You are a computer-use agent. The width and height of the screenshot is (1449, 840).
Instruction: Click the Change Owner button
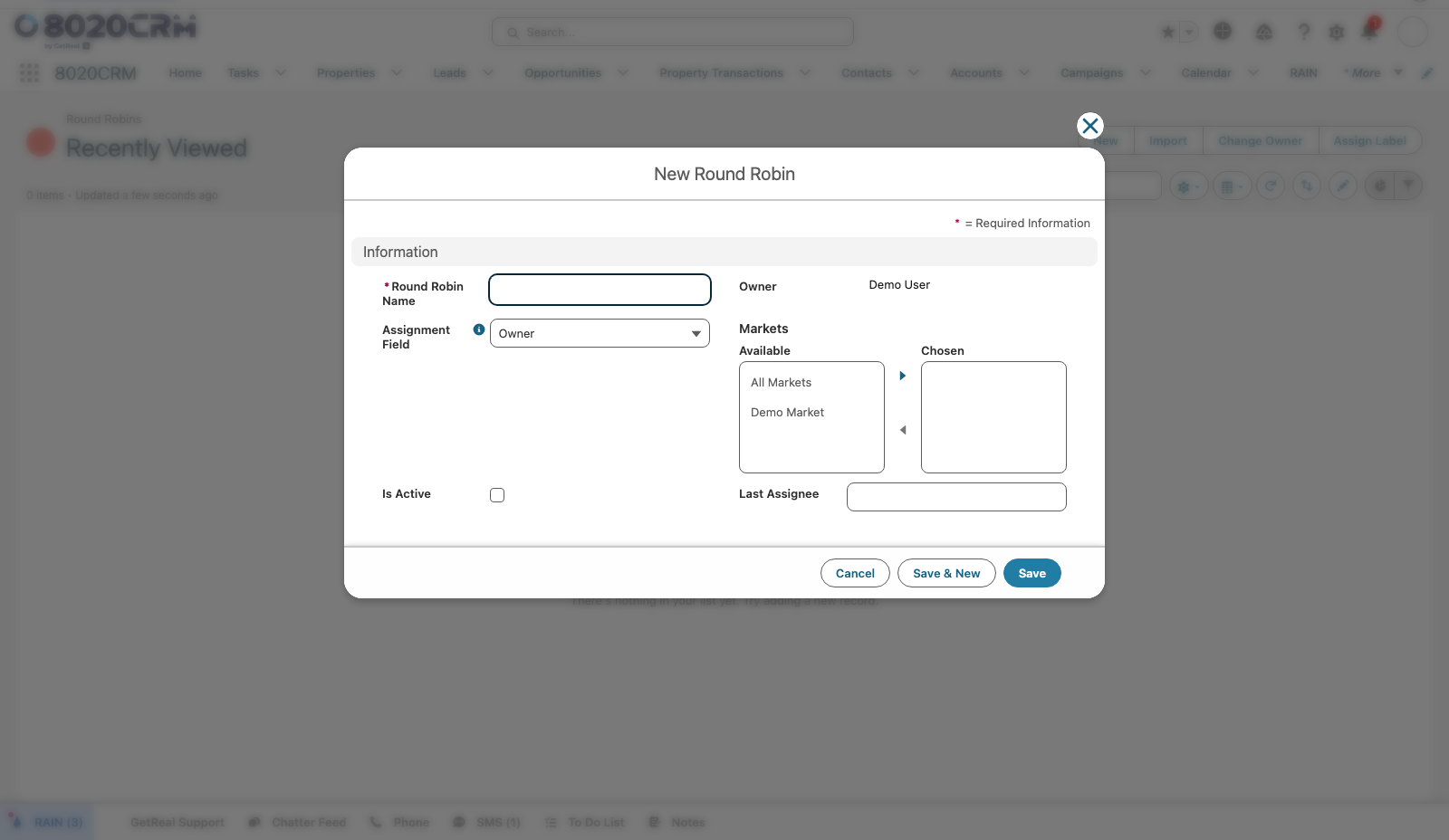tap(1261, 140)
